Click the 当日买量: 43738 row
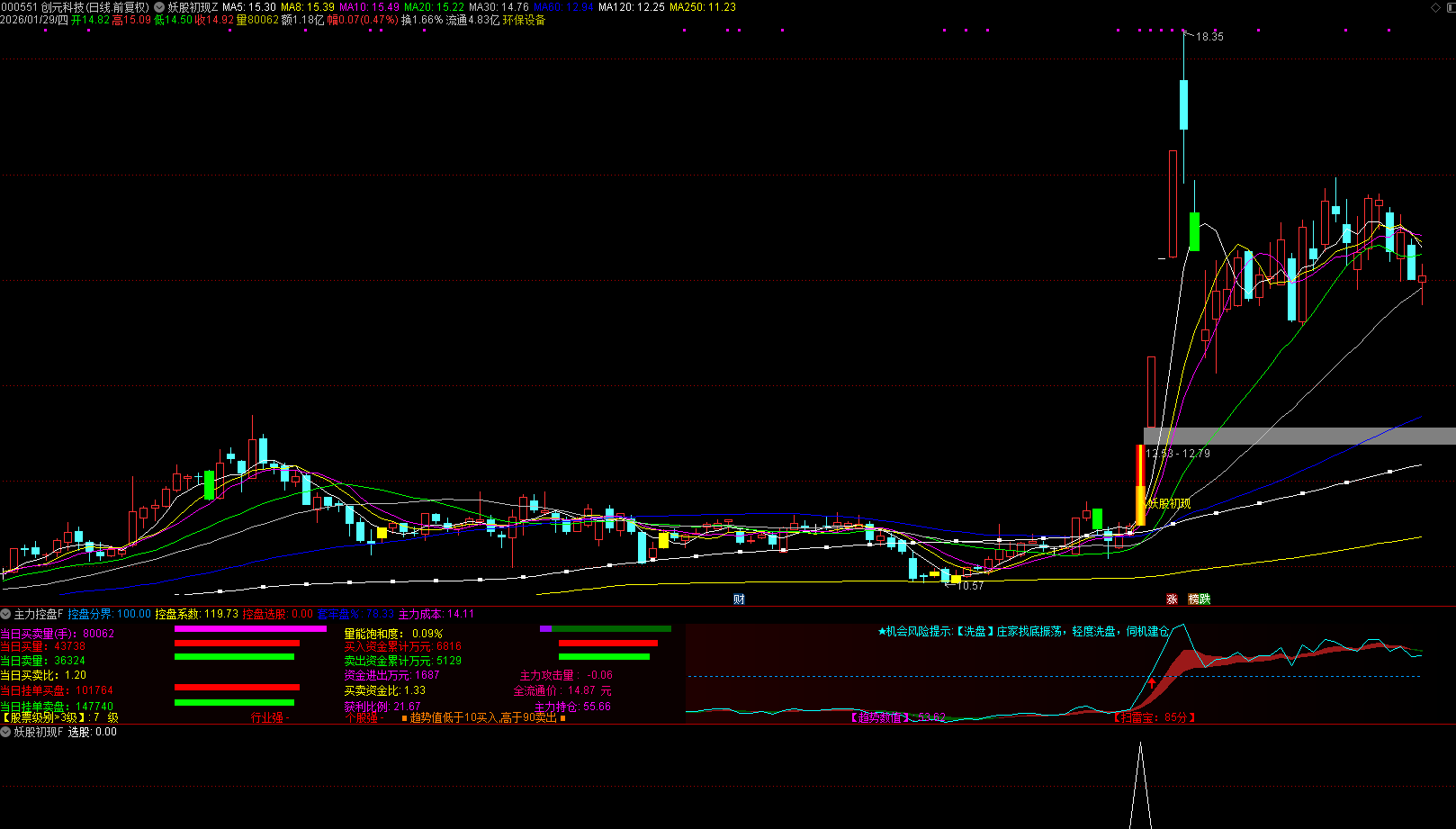Screen dimensions: 1456x829 [x=43, y=646]
